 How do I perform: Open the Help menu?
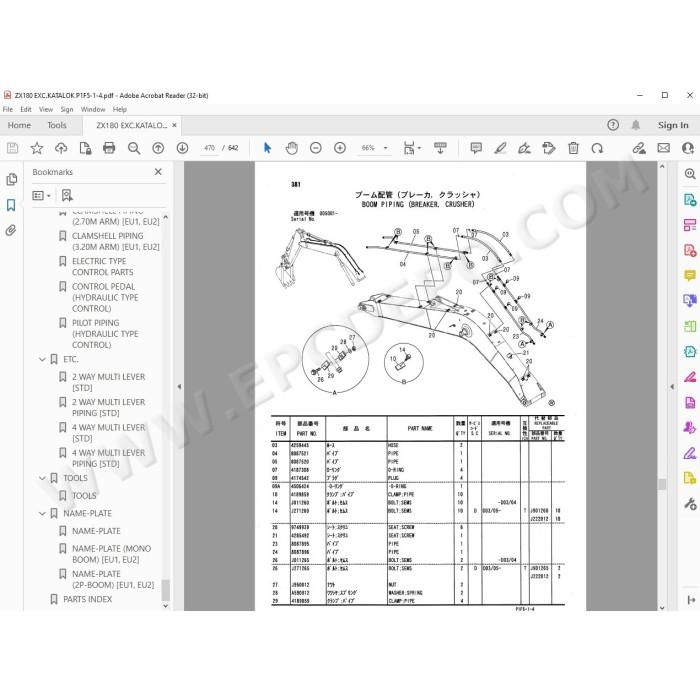click(120, 109)
